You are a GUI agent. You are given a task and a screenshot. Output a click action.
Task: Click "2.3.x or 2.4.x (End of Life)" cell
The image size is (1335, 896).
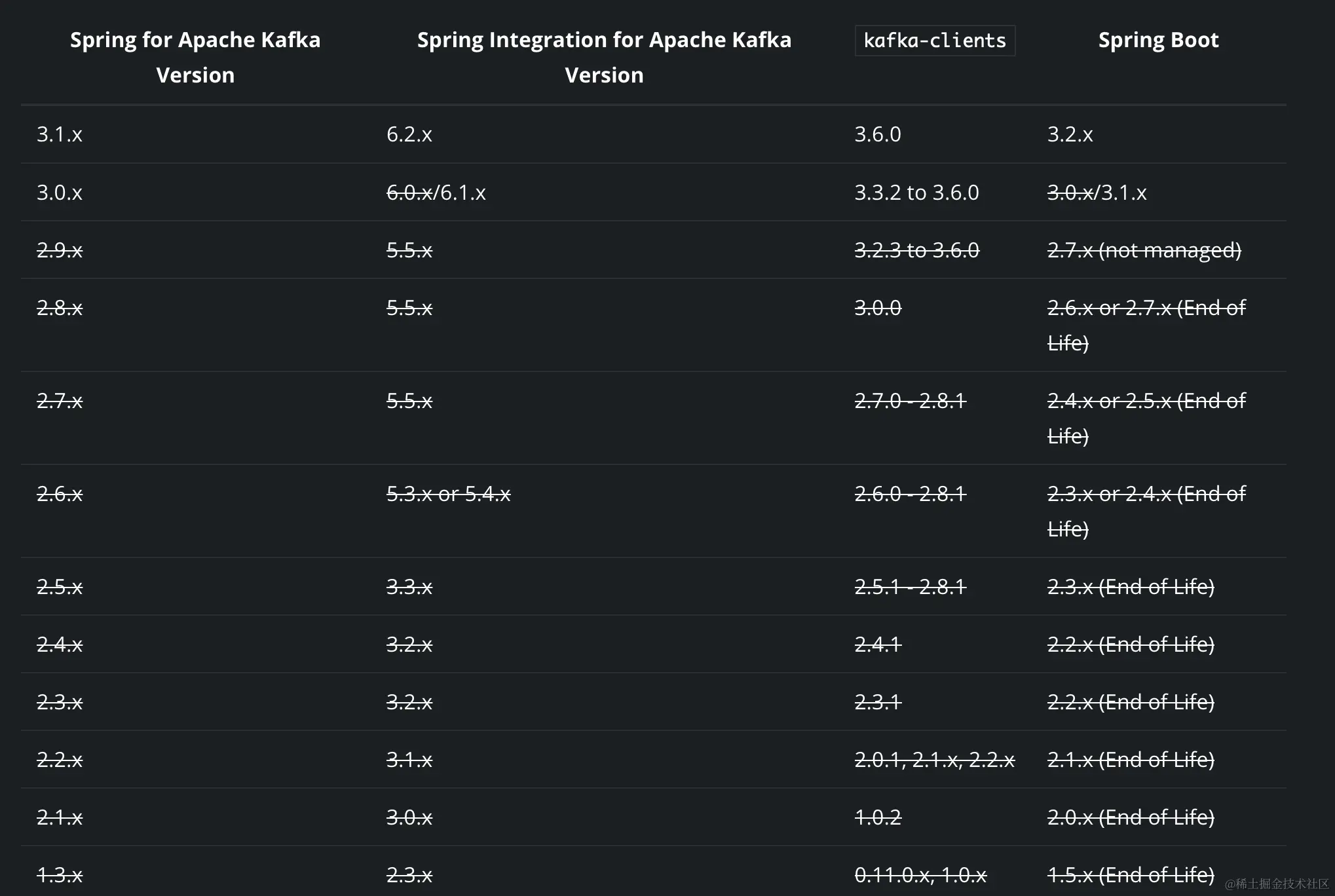tap(1146, 512)
